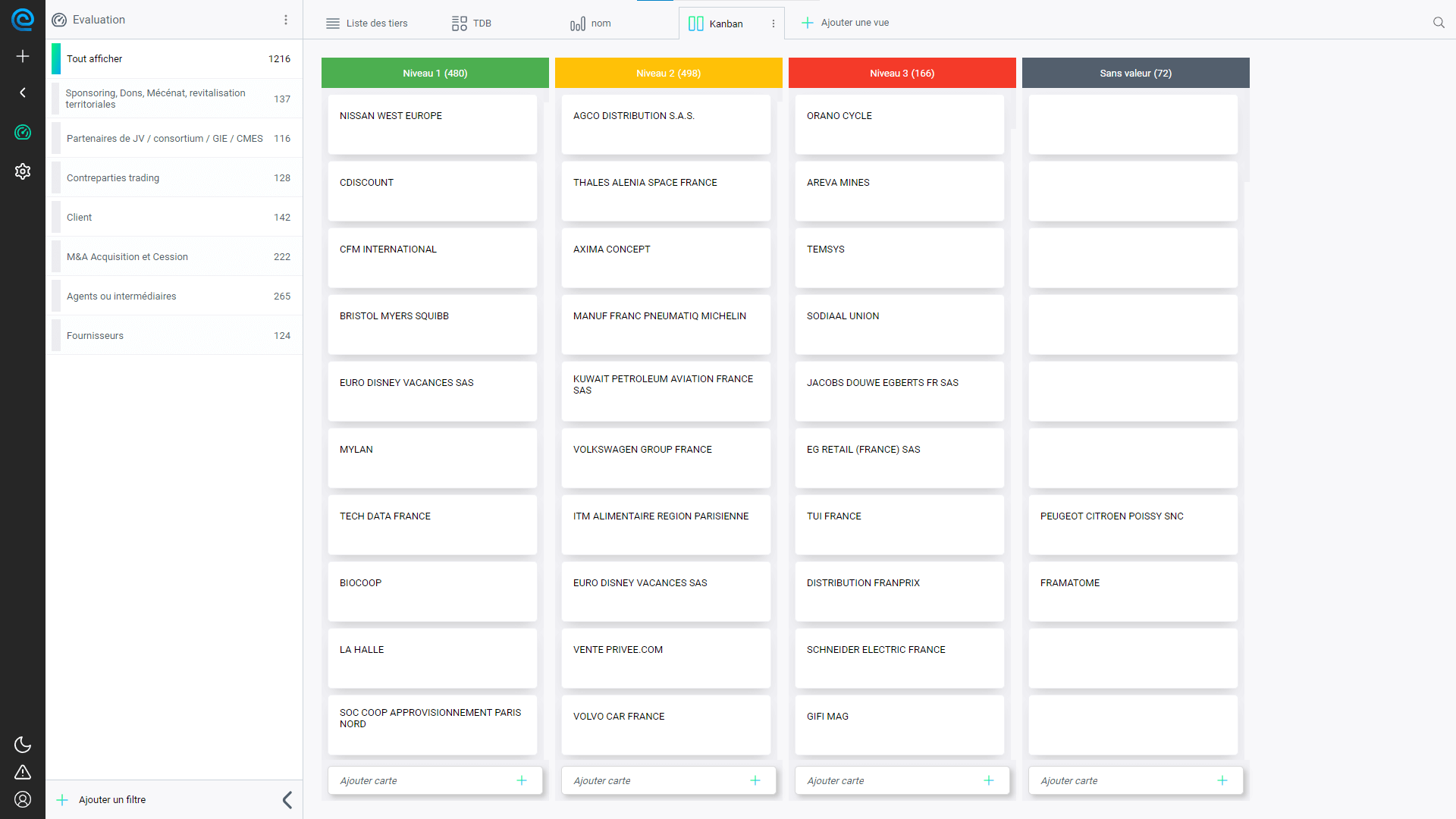Click the plus icon in Niveau 2 Ajouter carte
This screenshot has width=1456, height=819.
pyautogui.click(x=755, y=780)
